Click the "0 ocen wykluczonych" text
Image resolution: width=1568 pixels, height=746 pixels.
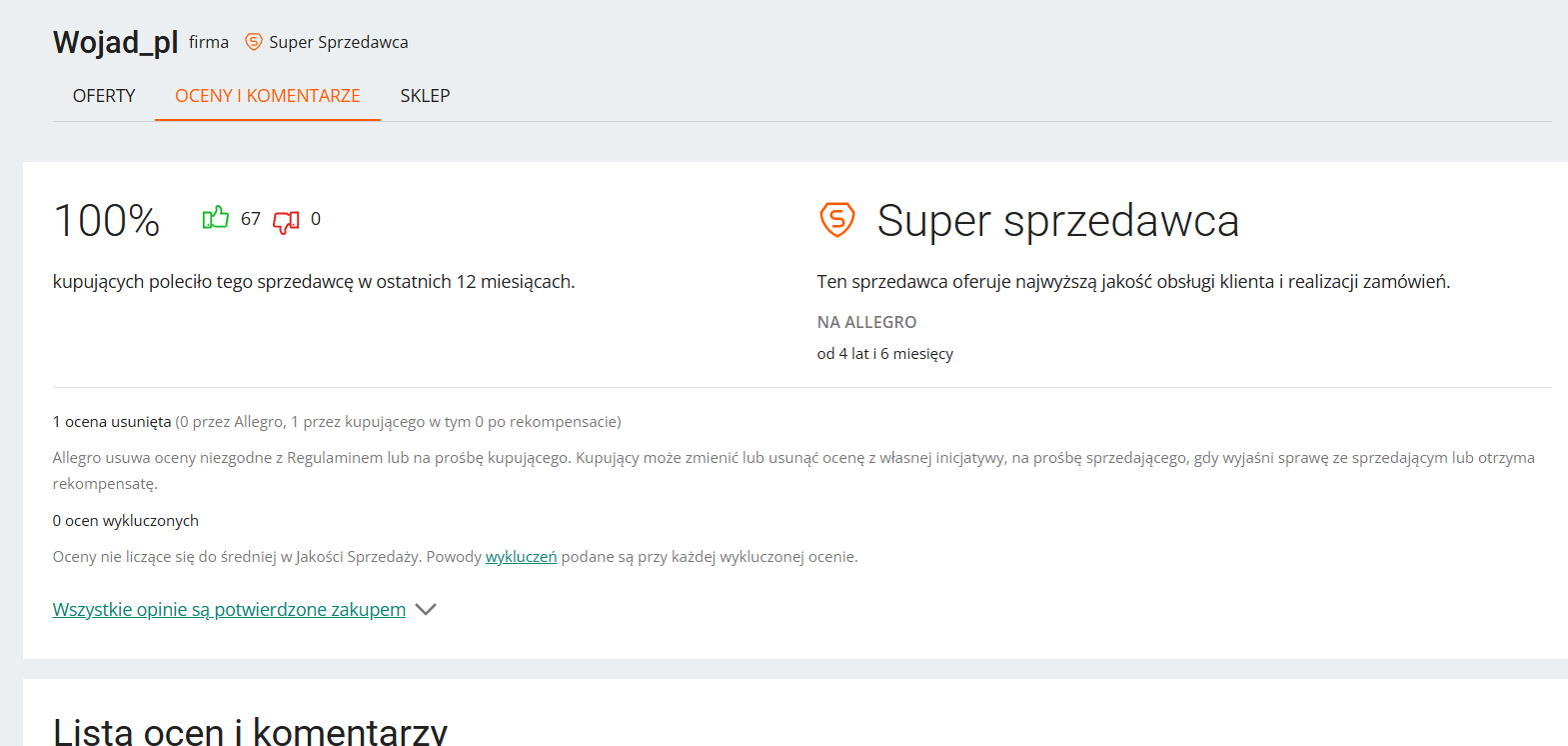(126, 521)
